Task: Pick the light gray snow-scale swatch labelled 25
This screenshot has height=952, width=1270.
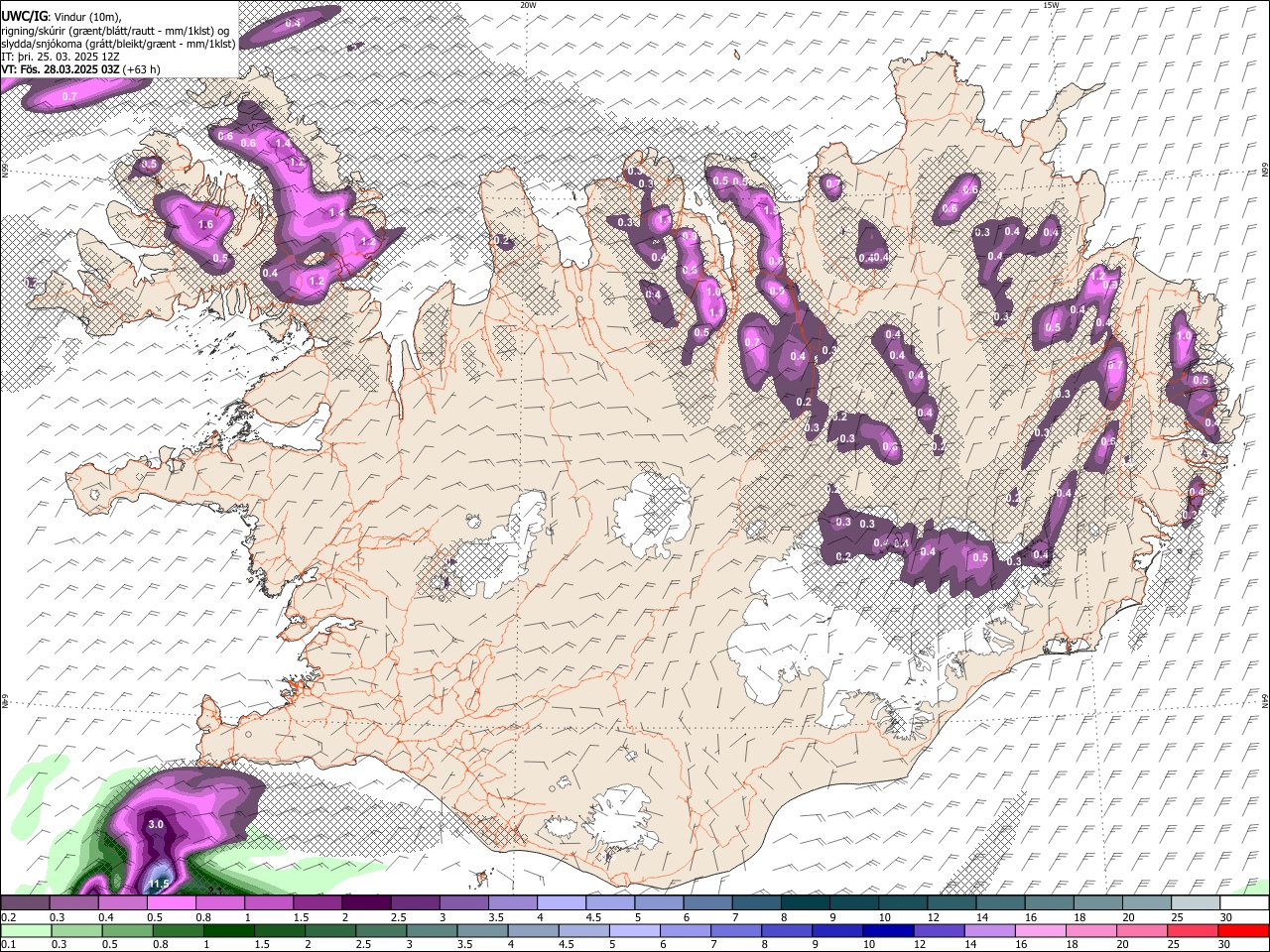Action: coord(1195,903)
